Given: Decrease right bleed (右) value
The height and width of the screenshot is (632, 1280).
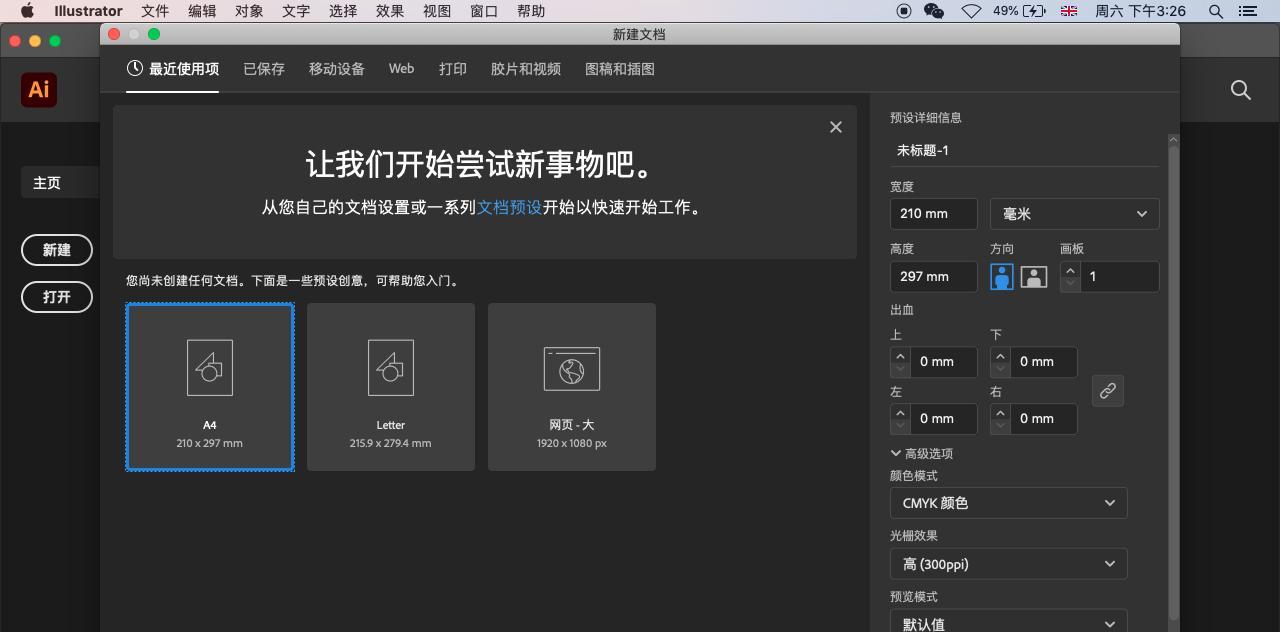Looking at the screenshot, I should 1000,426.
